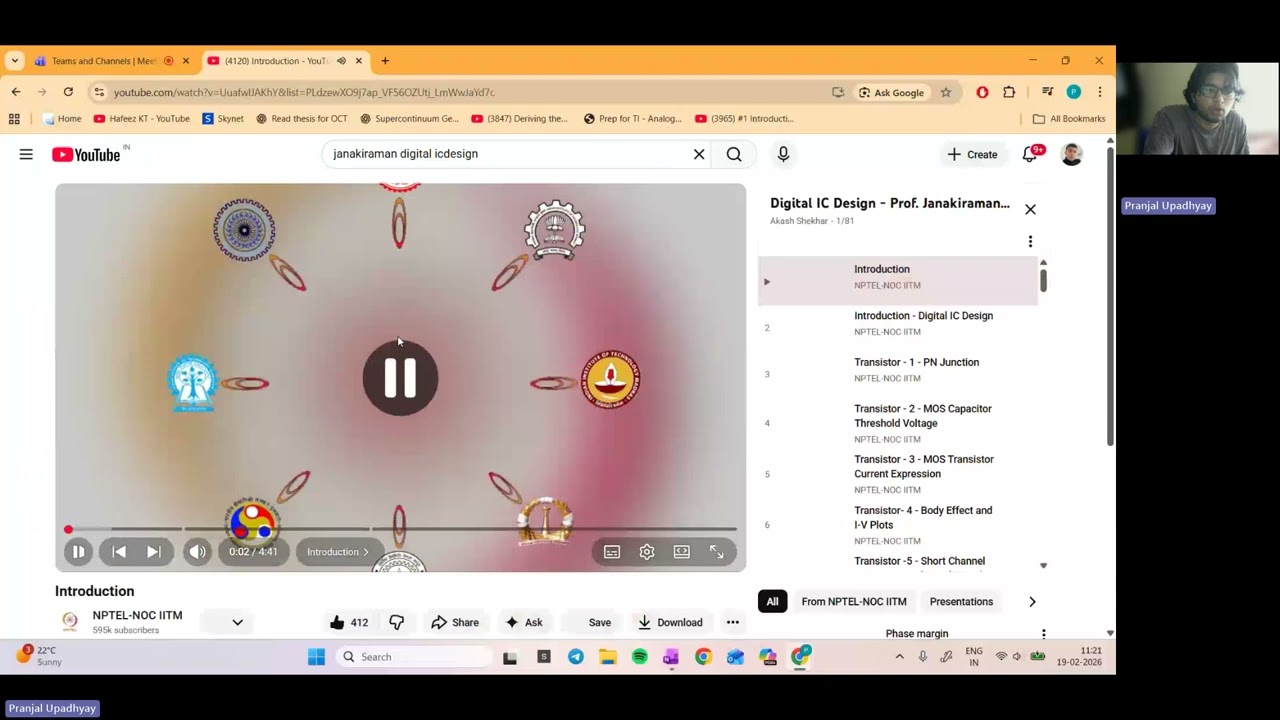Open more actions below the video
Screen dimensions: 1280x720
coord(733,622)
